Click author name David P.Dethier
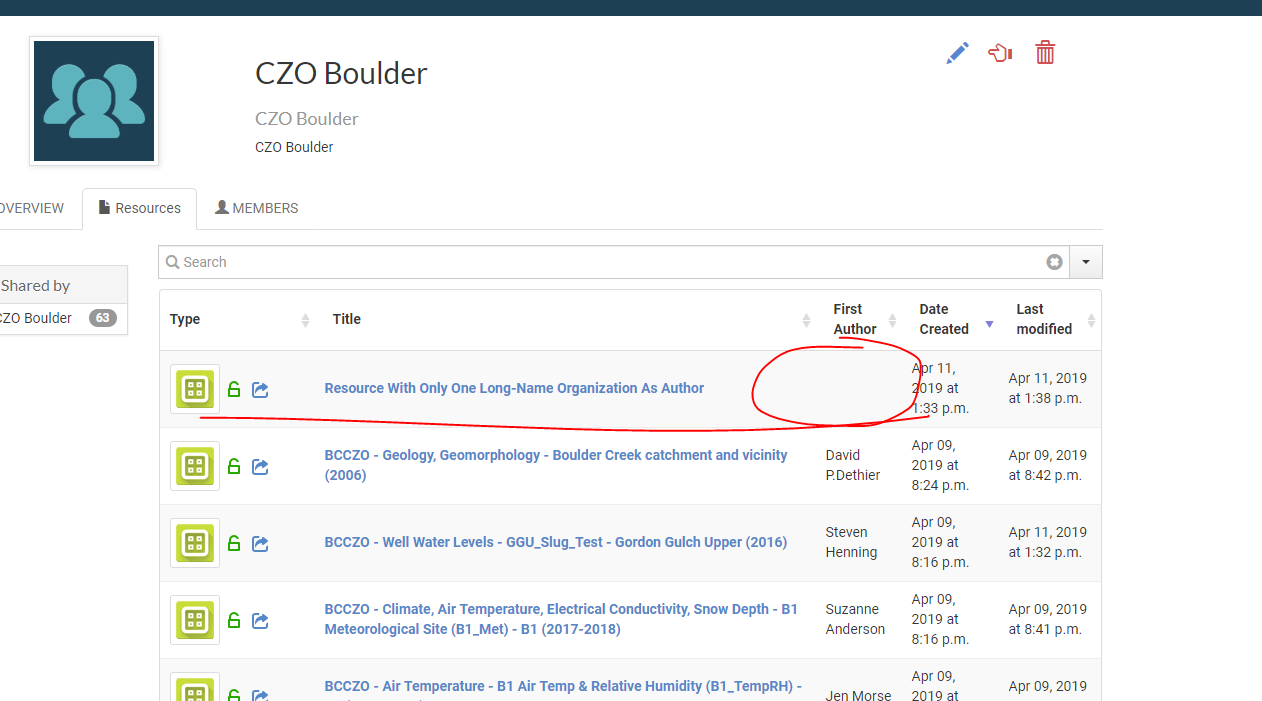 pyautogui.click(x=853, y=465)
